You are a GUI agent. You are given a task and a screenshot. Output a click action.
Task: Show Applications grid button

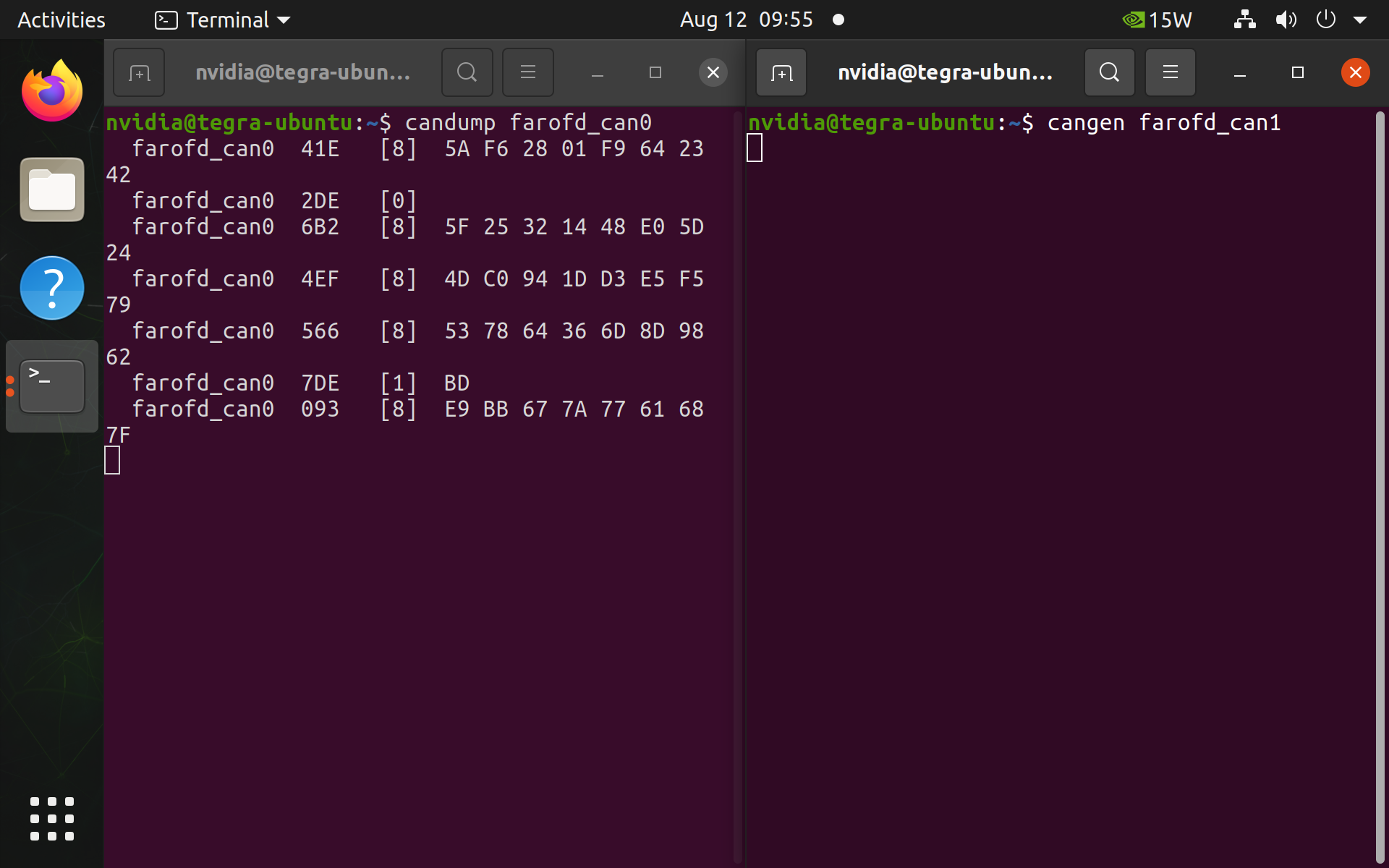(52, 819)
